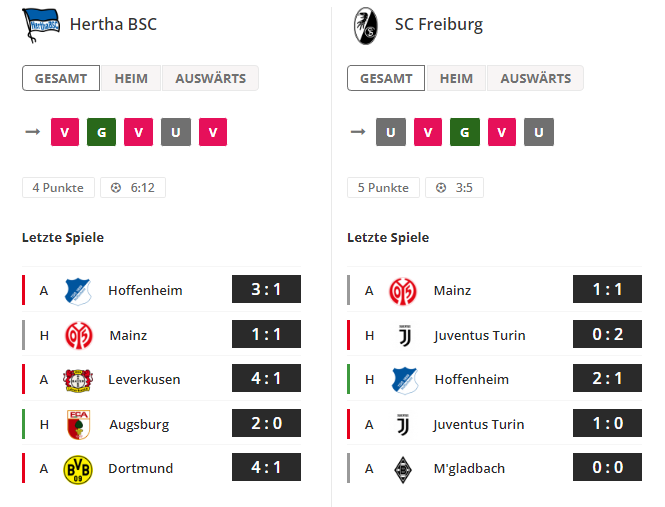Click the M'gladbach diamond crest
This screenshot has height=507, width=665.
pos(403,469)
